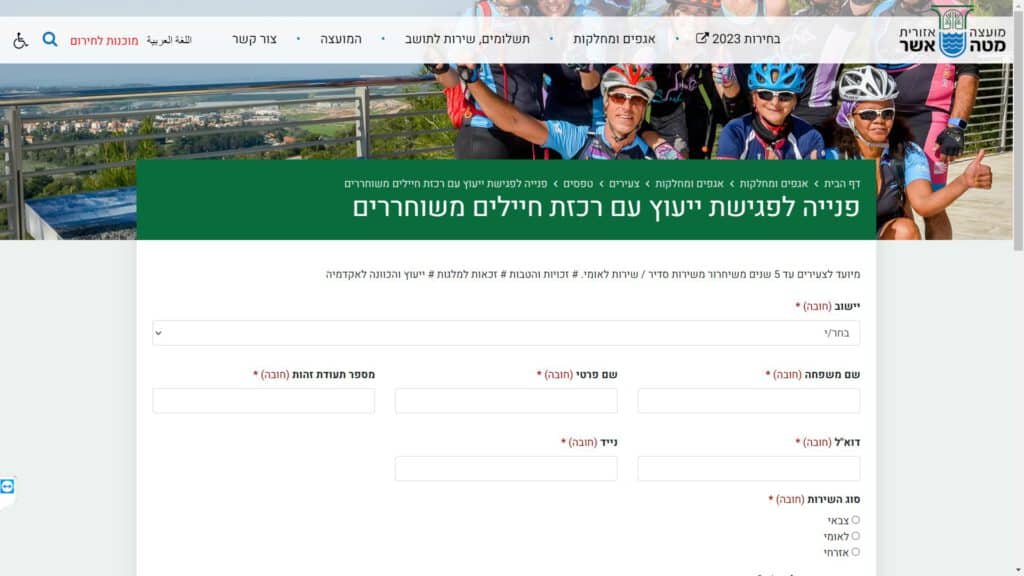Select the צבאי service type radio
This screenshot has width=1024, height=576.
point(856,520)
